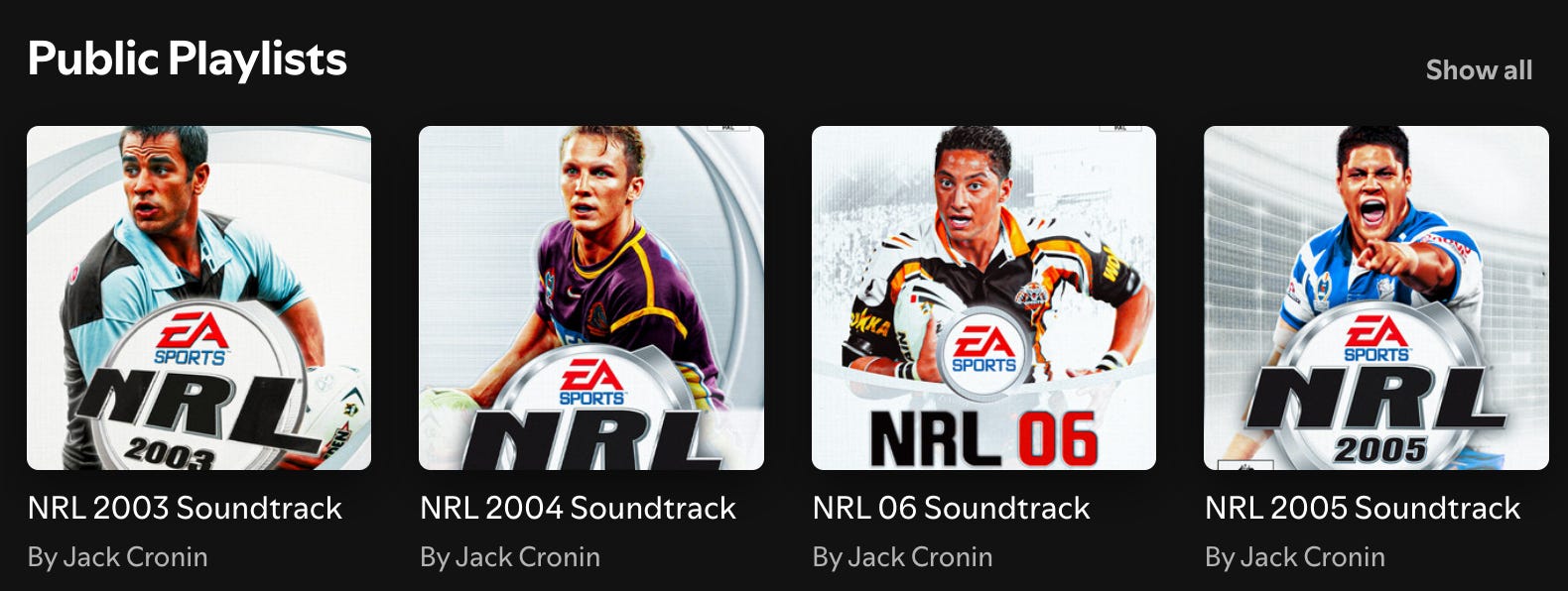Select the NRL 2004 Soundtrack title

578,508
